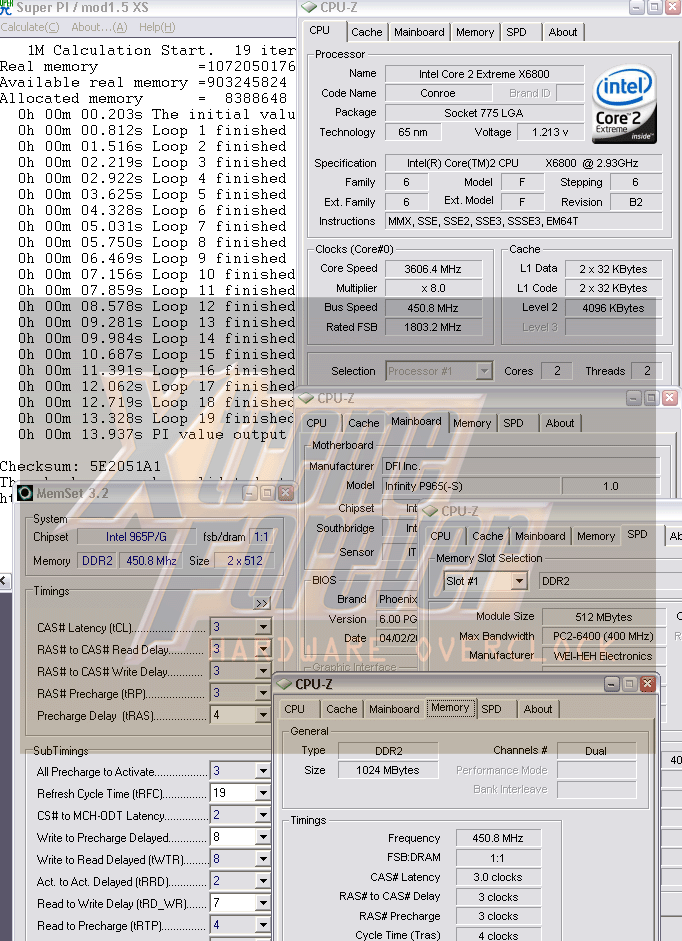Close the bottom Memory CPU-Z window
The width and height of the screenshot is (682, 941).
point(647,684)
